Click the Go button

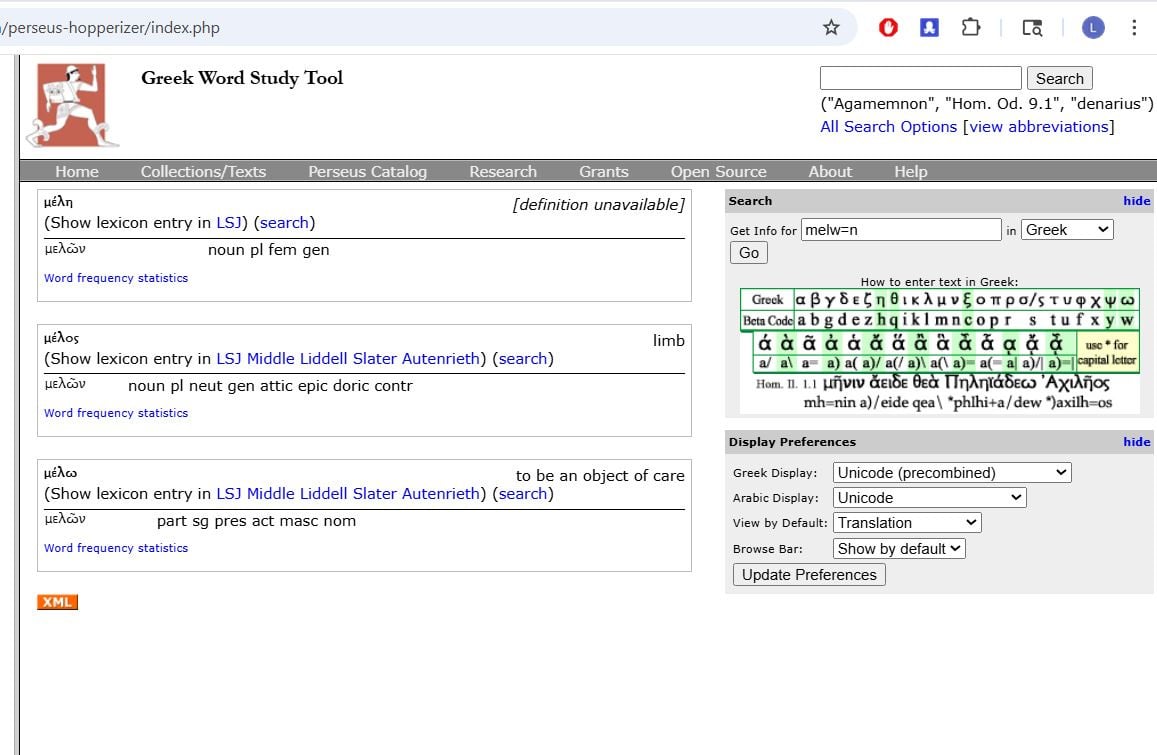click(x=749, y=253)
